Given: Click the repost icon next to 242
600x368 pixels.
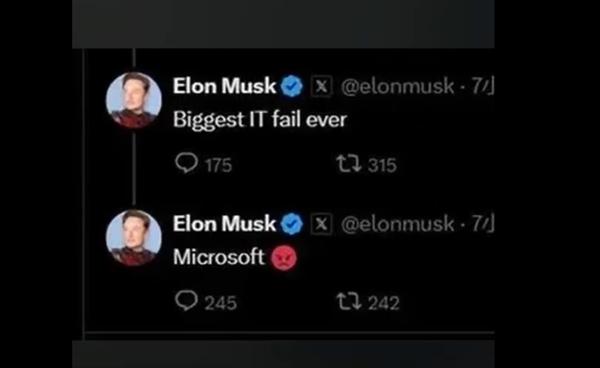Looking at the screenshot, I should (349, 301).
